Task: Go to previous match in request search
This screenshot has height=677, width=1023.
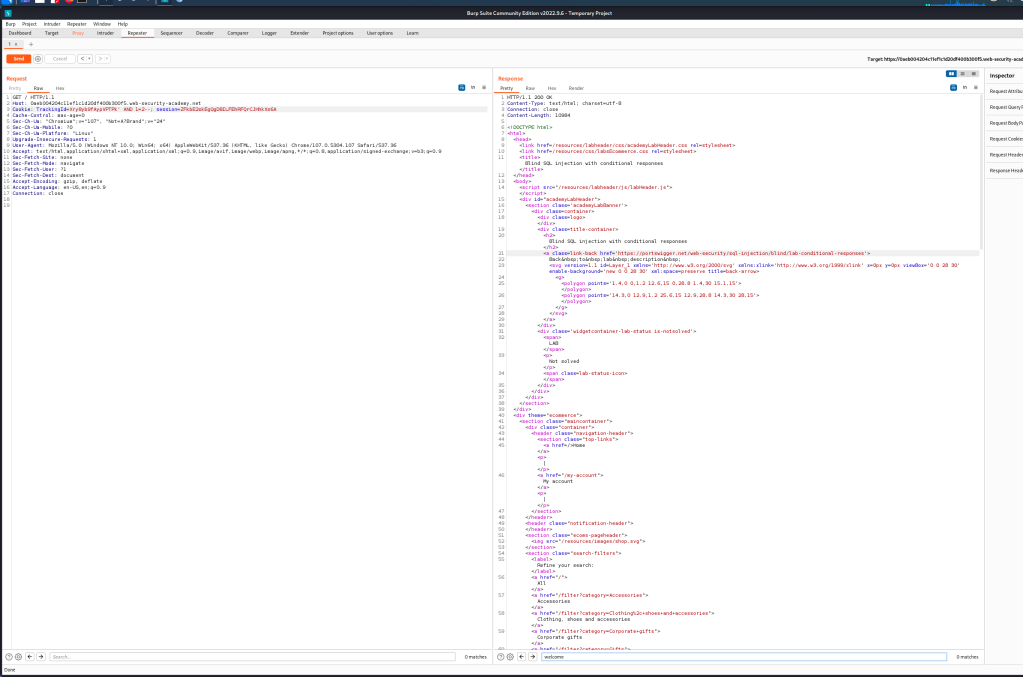Action: coord(29,657)
